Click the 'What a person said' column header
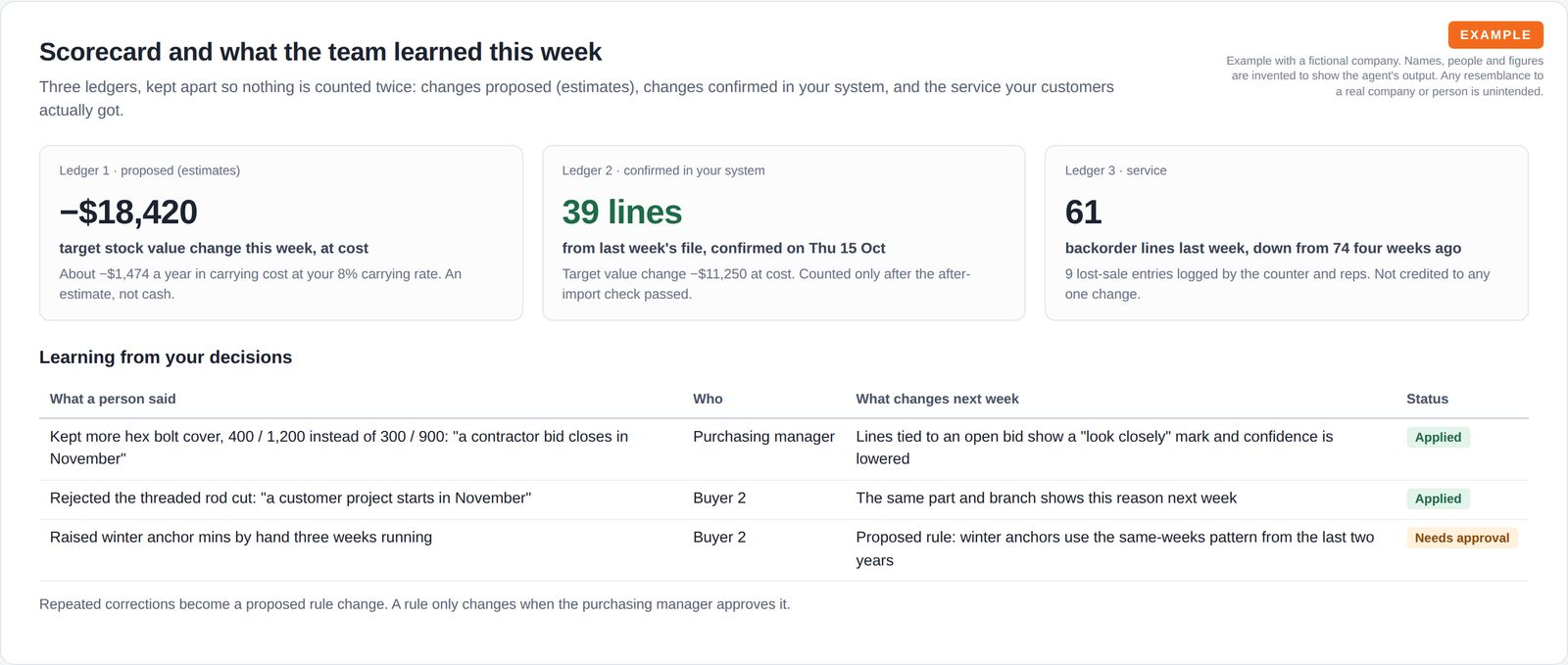This screenshot has height=665, width=1568. tap(113, 399)
